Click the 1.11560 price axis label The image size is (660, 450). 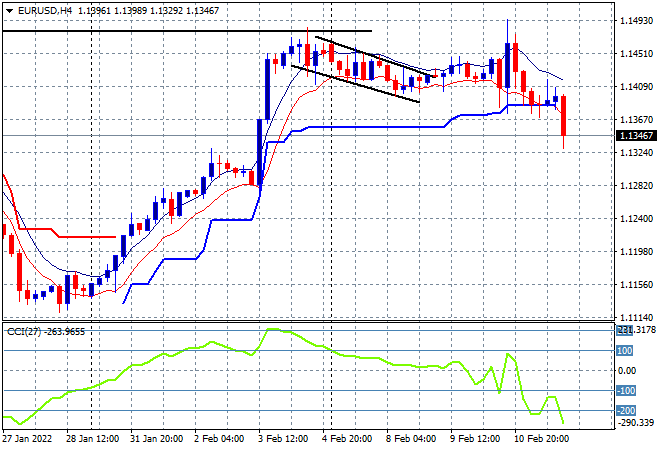(x=636, y=285)
